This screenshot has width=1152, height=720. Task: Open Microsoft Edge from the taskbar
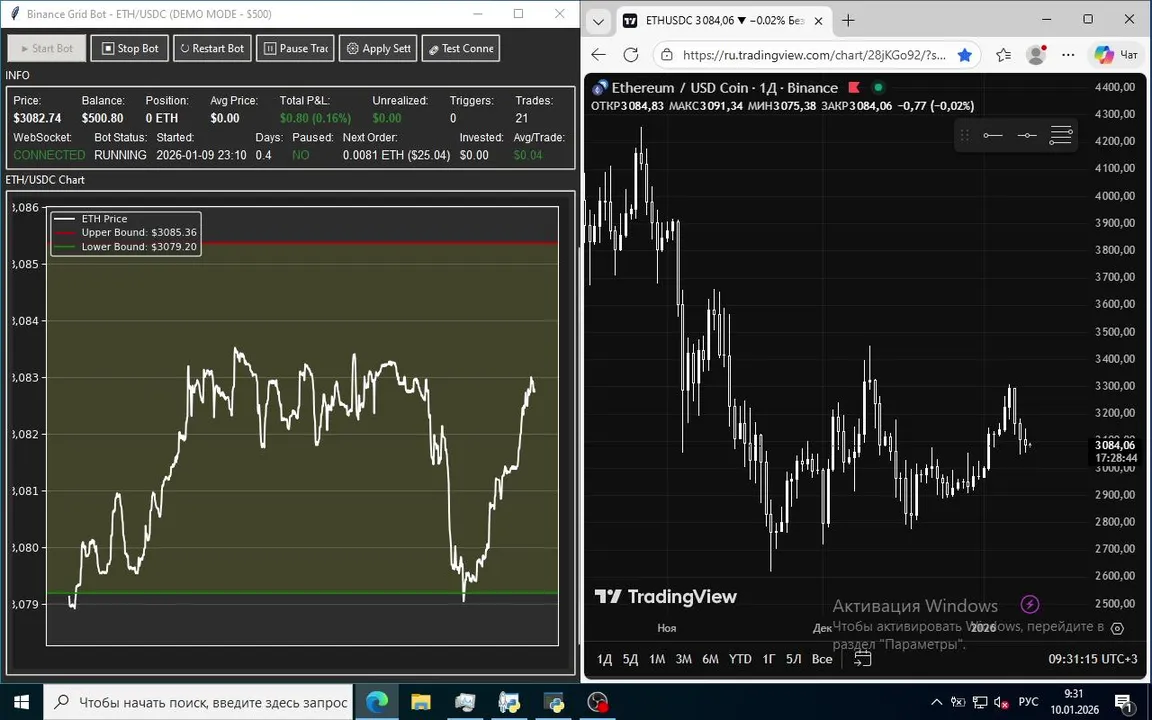tap(377, 702)
